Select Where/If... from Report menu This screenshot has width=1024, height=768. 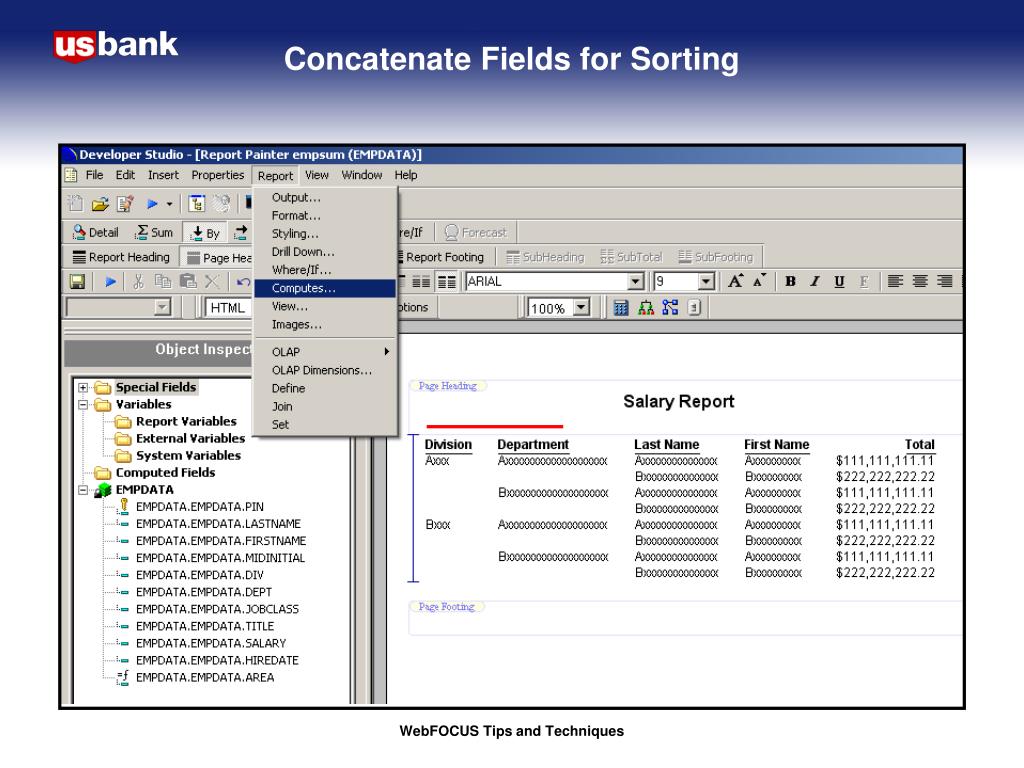click(x=325, y=270)
